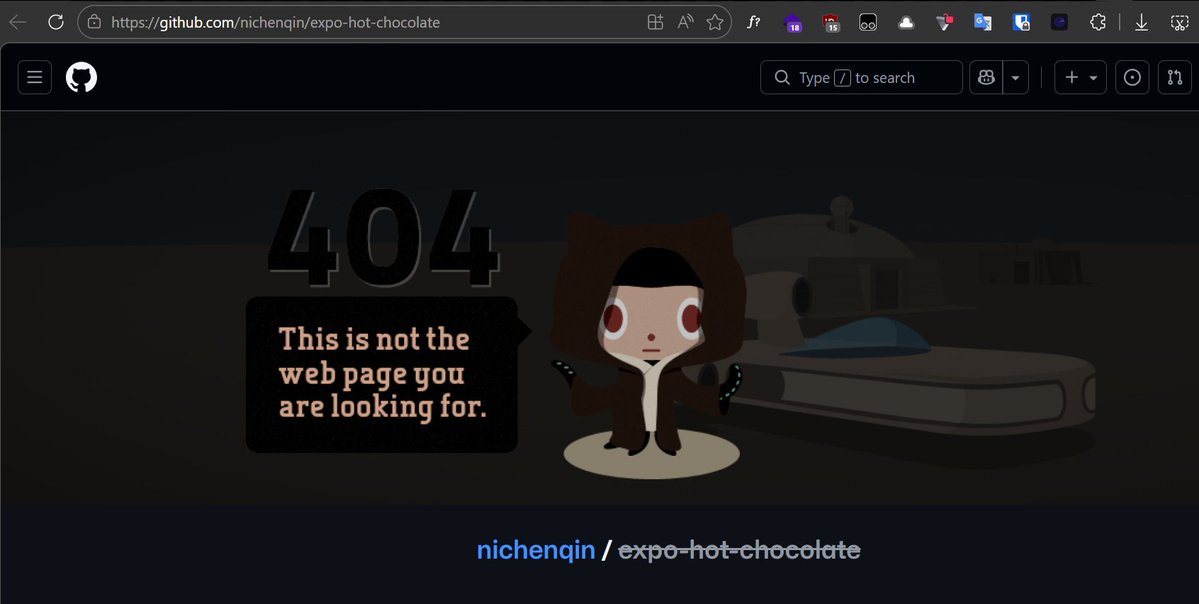Screen dimensions: 1199x604
Task: Click the browser back arrow
Action: 18,22
